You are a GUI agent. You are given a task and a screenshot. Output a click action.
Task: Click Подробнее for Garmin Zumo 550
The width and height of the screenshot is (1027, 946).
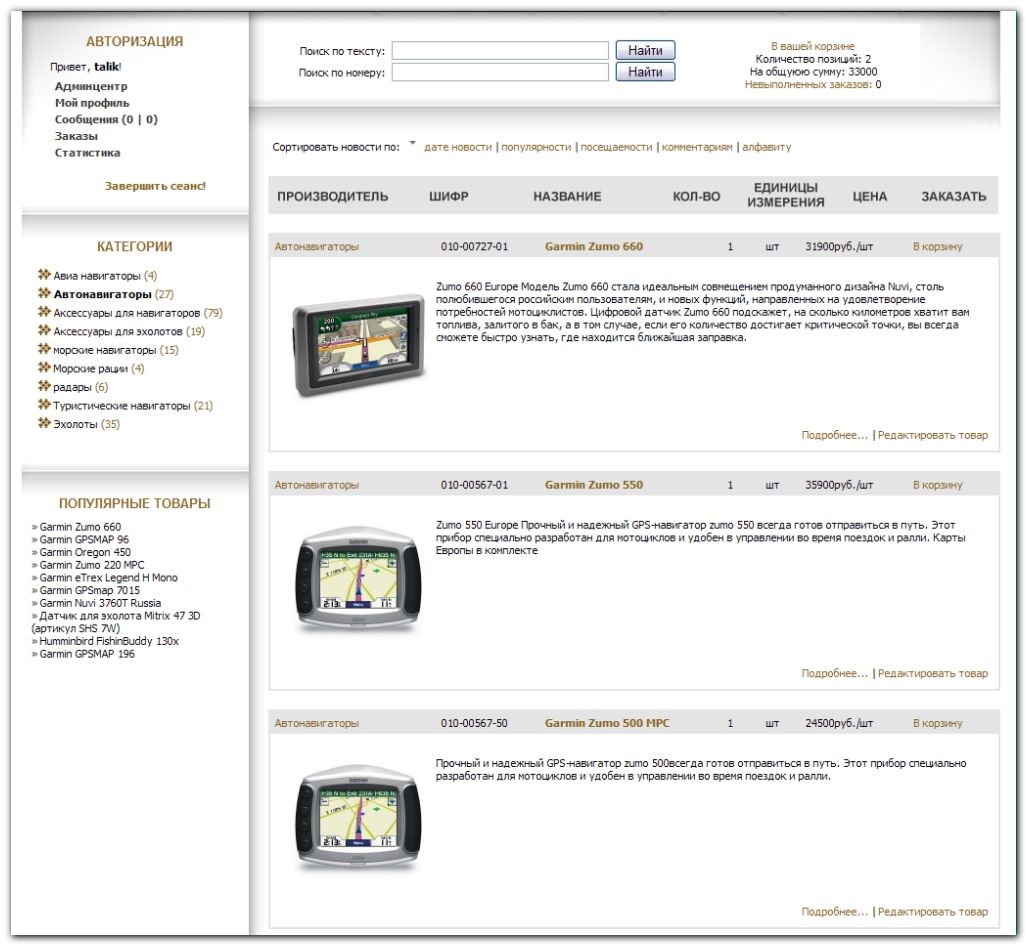click(x=834, y=673)
